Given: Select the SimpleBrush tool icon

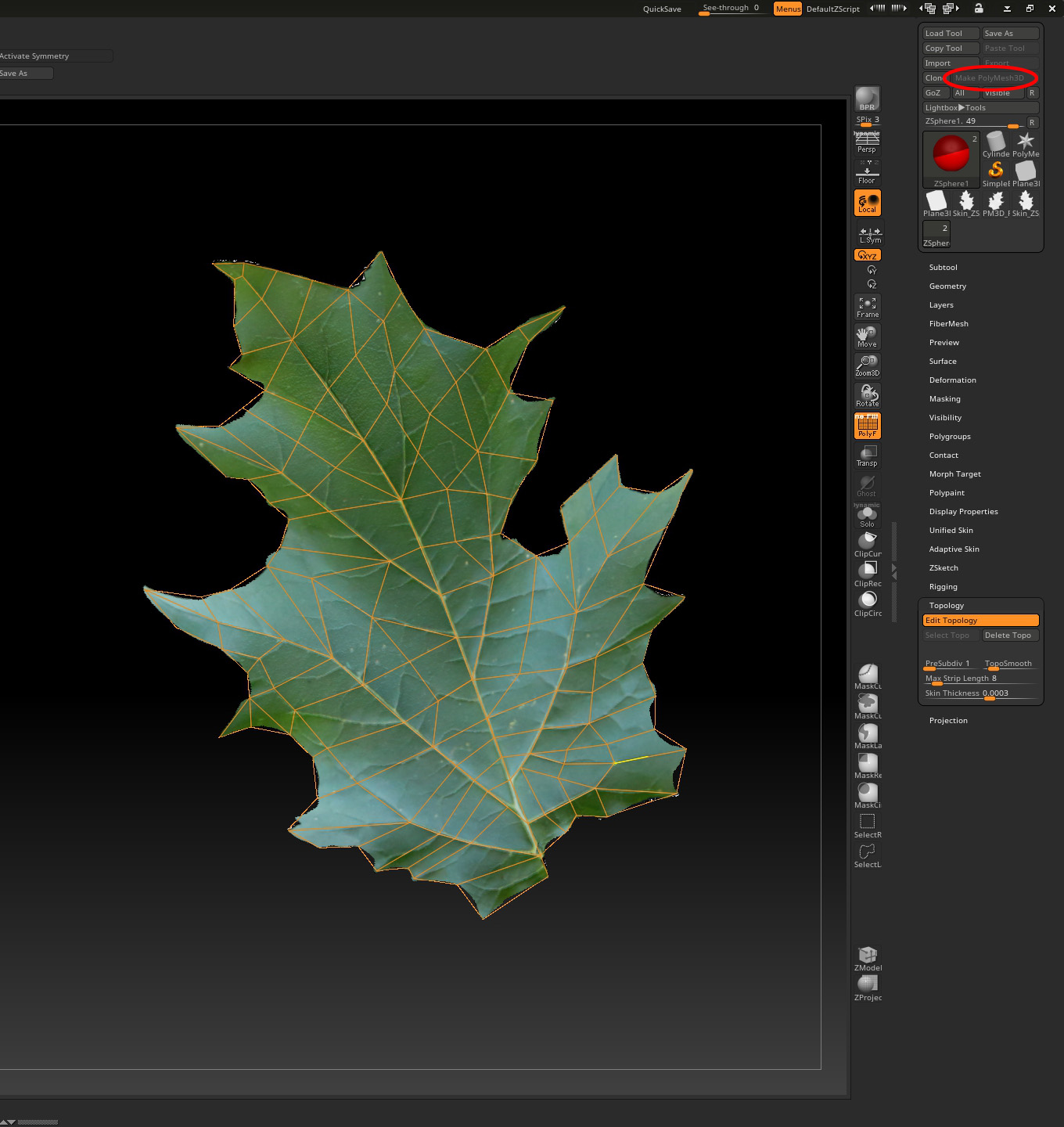Looking at the screenshot, I should point(996,175).
